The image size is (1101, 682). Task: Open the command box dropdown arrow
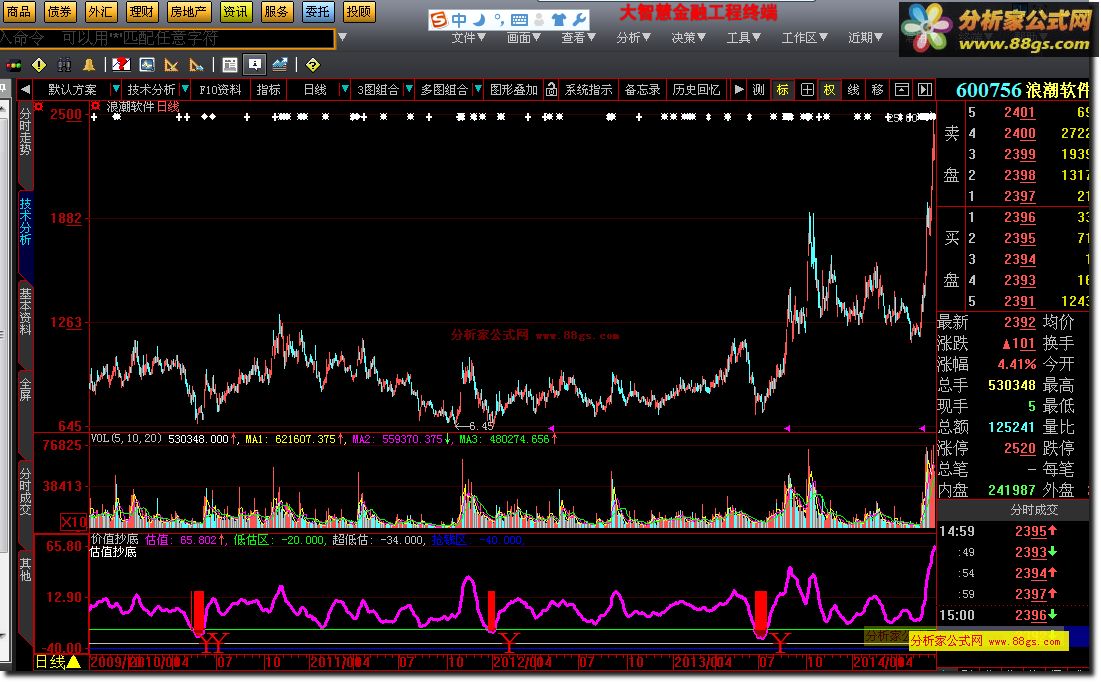[342, 37]
